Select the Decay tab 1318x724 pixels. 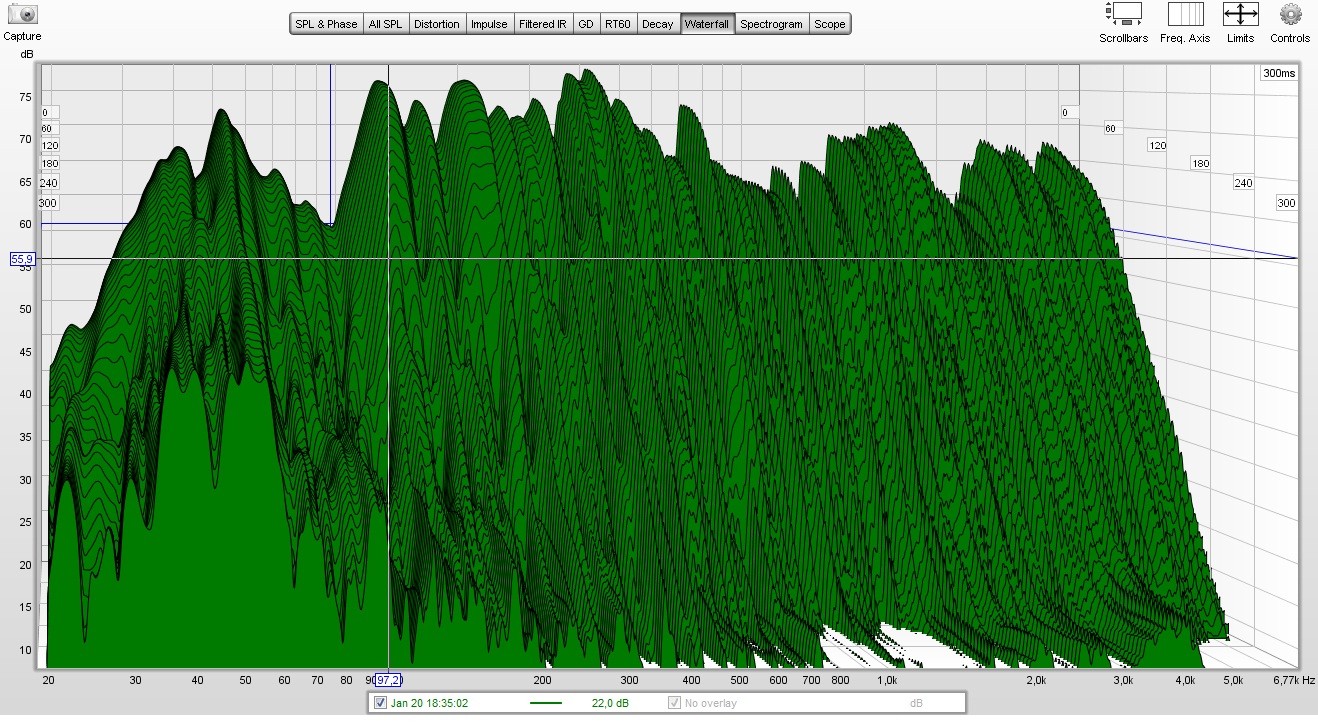(x=657, y=24)
